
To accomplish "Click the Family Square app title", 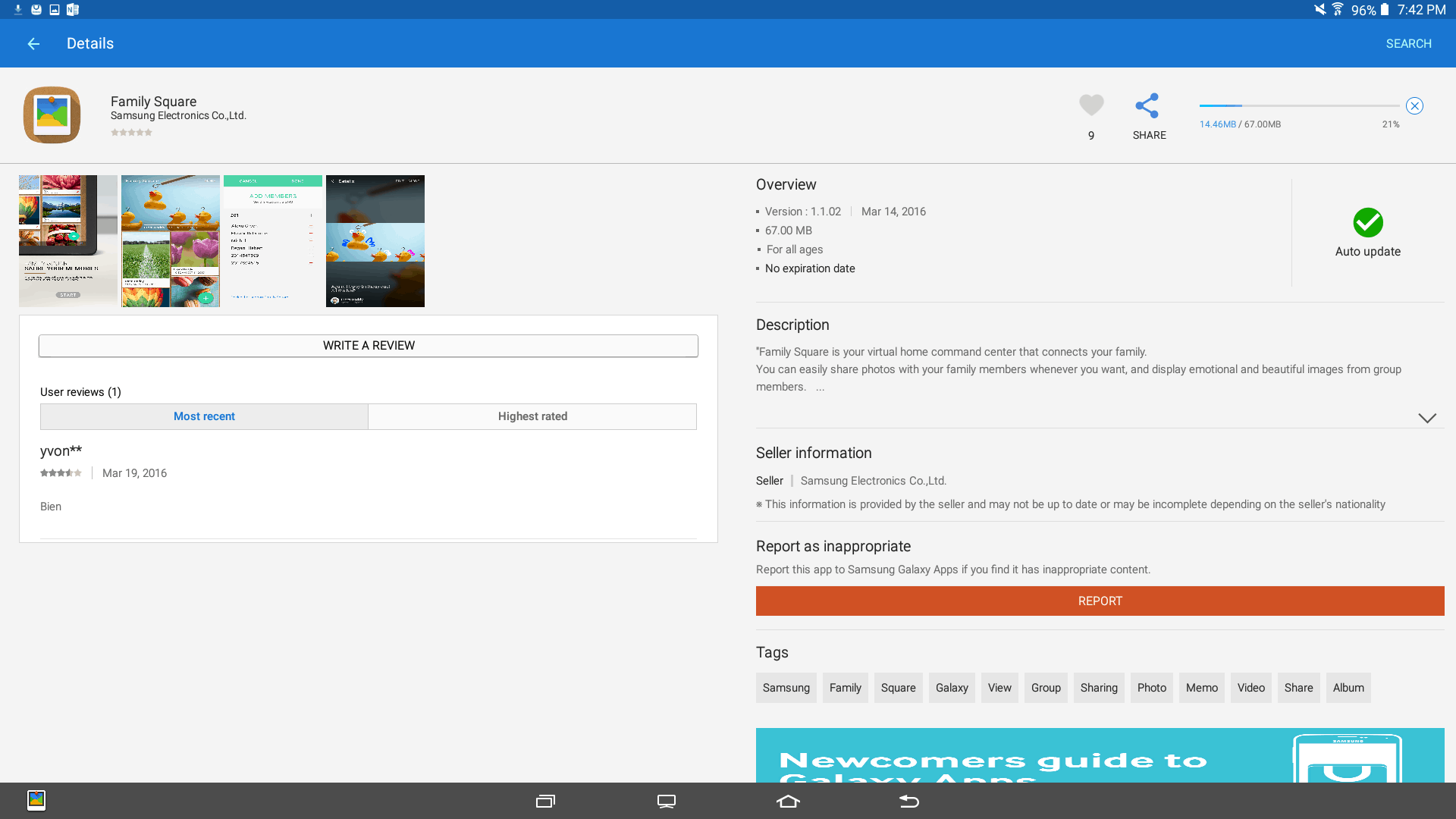I will coord(153,102).
